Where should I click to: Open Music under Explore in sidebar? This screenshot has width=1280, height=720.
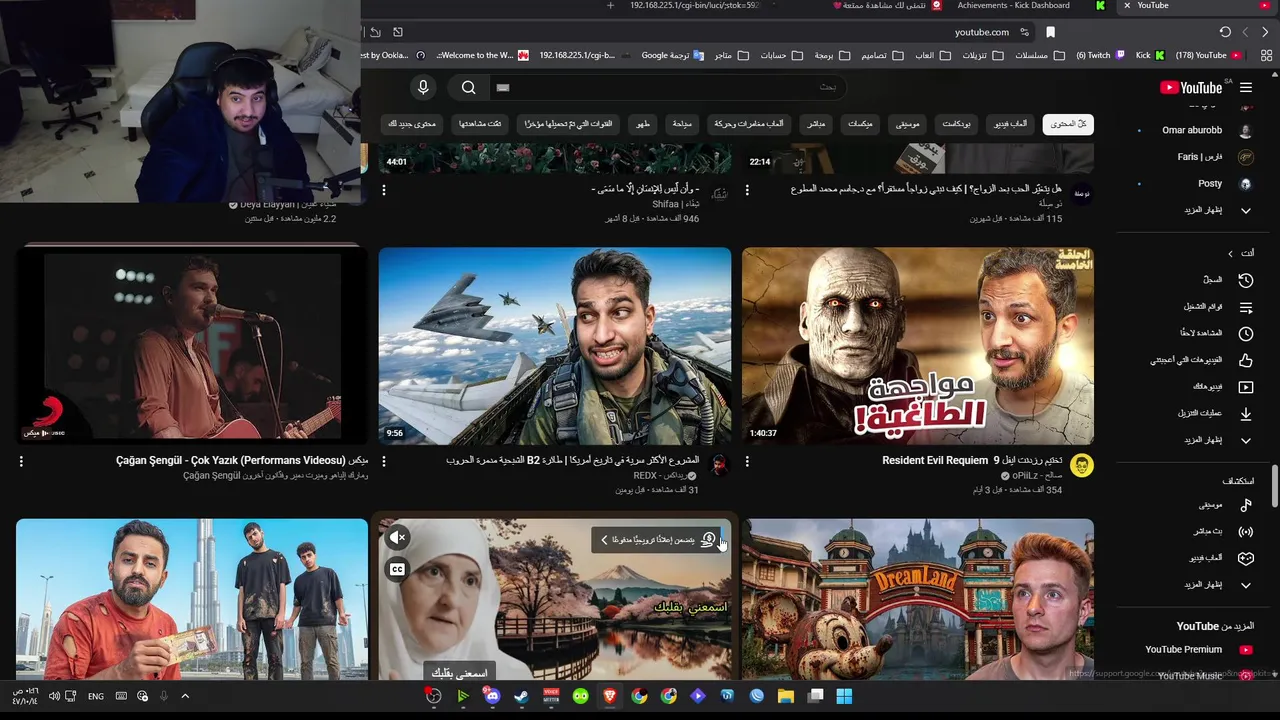1226,505
